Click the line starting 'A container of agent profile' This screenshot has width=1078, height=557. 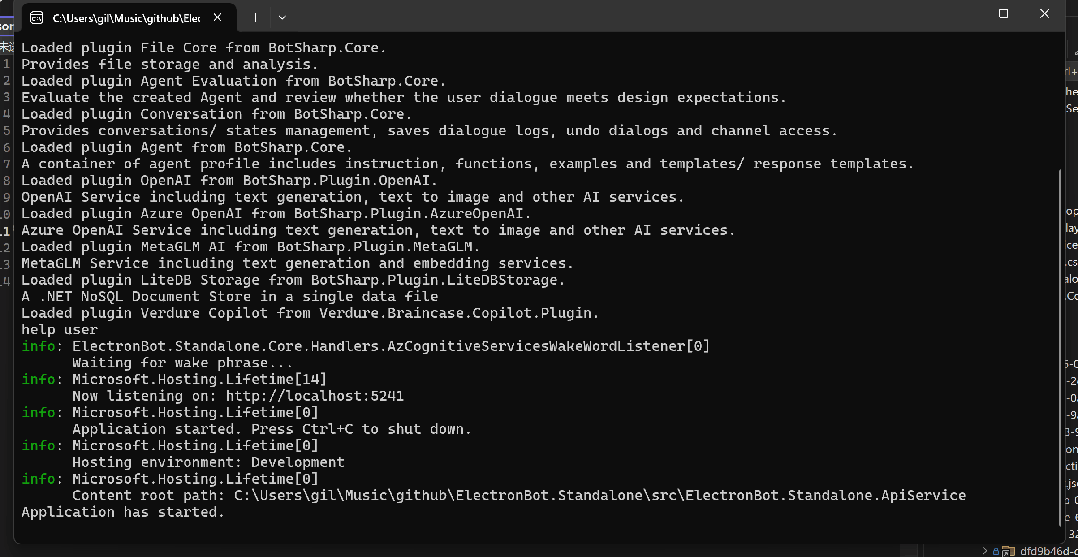(468, 164)
